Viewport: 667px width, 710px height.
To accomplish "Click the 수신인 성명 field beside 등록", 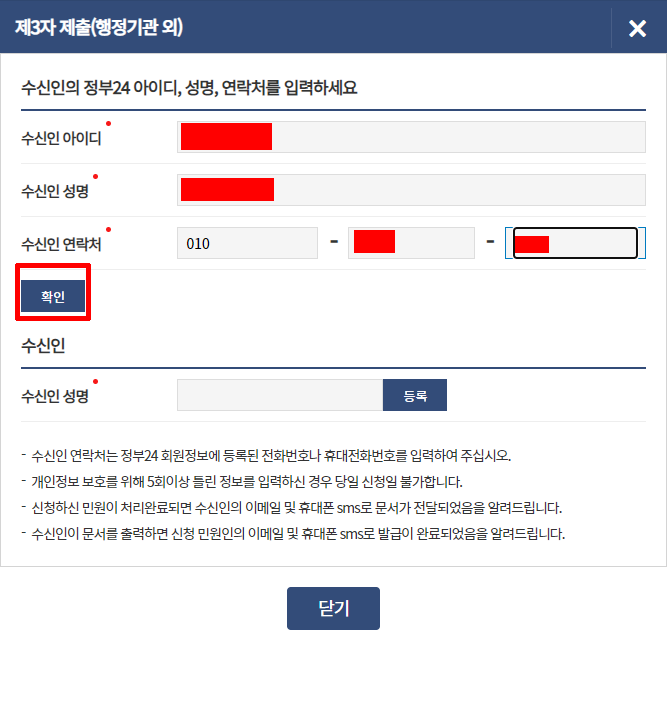I will coord(280,395).
